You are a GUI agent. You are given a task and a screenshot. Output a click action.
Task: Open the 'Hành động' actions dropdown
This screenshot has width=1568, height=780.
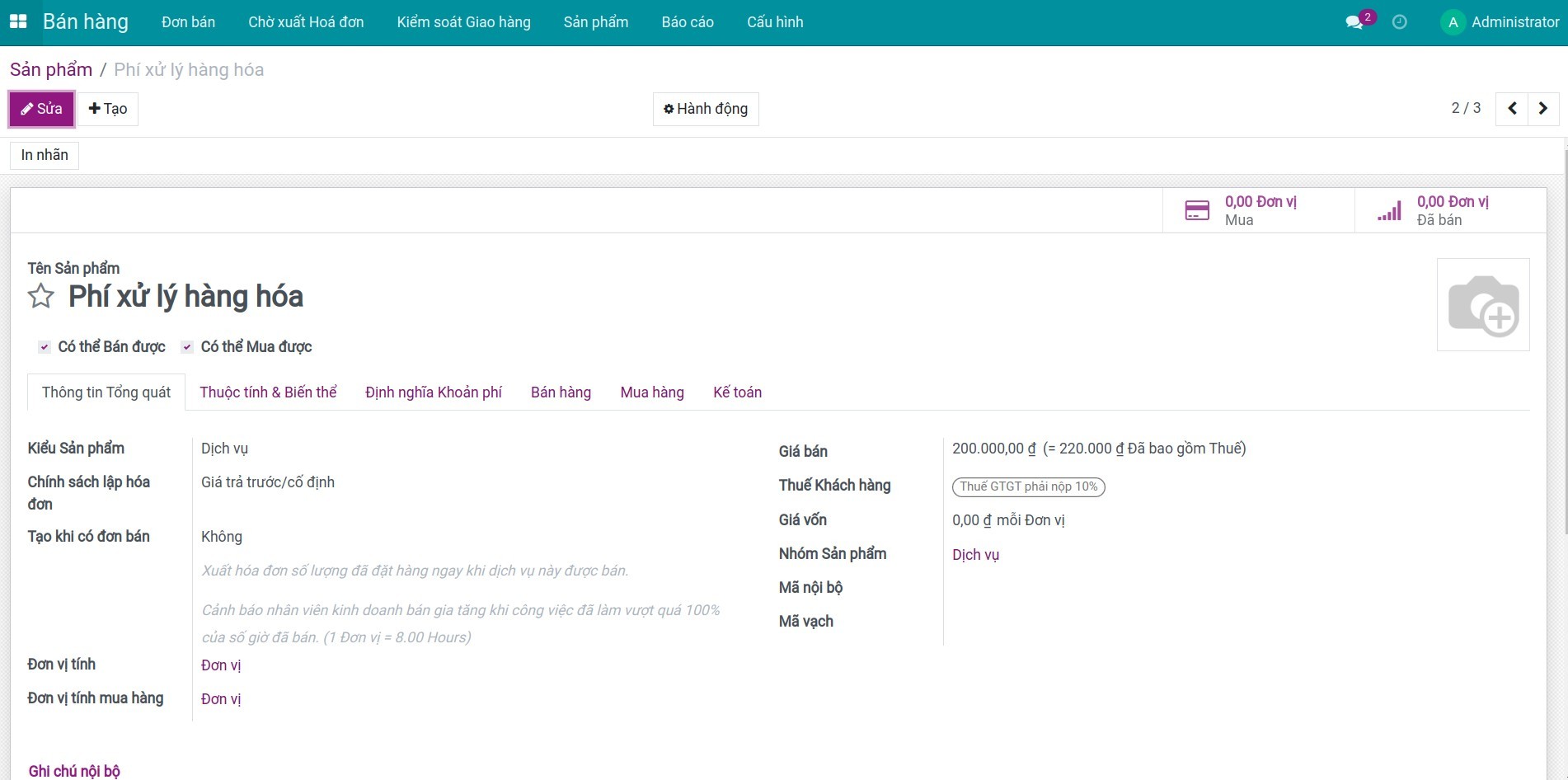[x=706, y=109]
